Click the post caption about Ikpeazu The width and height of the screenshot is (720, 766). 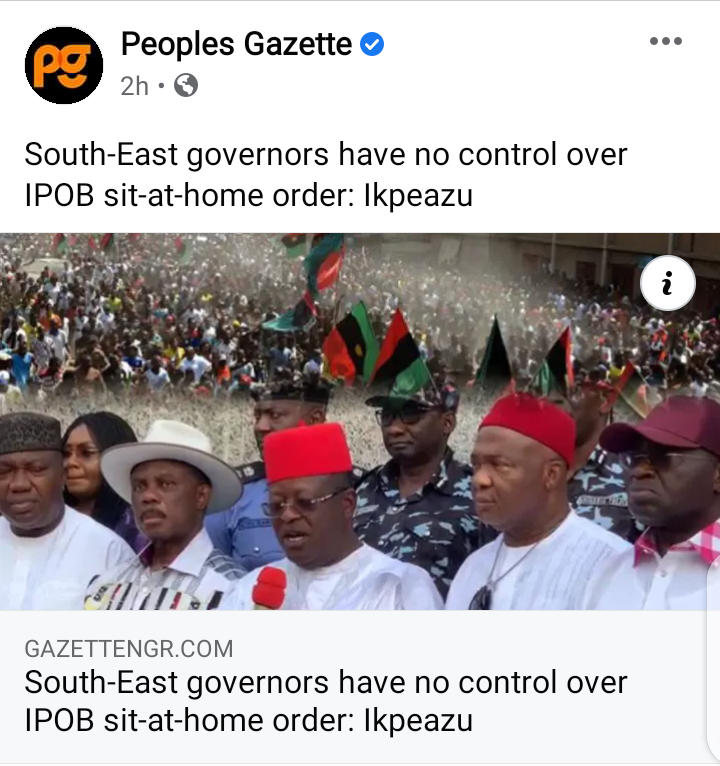325,175
